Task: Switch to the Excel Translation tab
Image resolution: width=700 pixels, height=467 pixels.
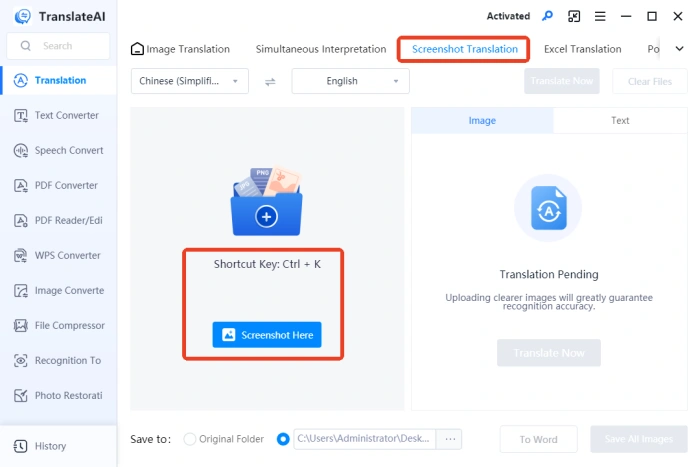Action: (x=583, y=49)
